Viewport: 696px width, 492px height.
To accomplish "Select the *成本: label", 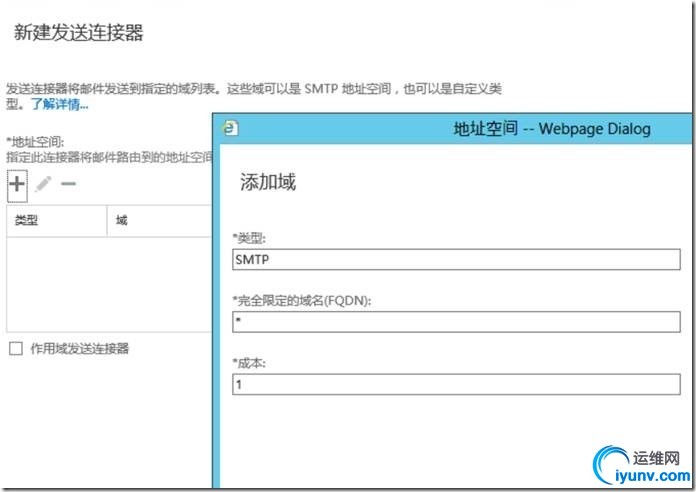I will (x=249, y=363).
